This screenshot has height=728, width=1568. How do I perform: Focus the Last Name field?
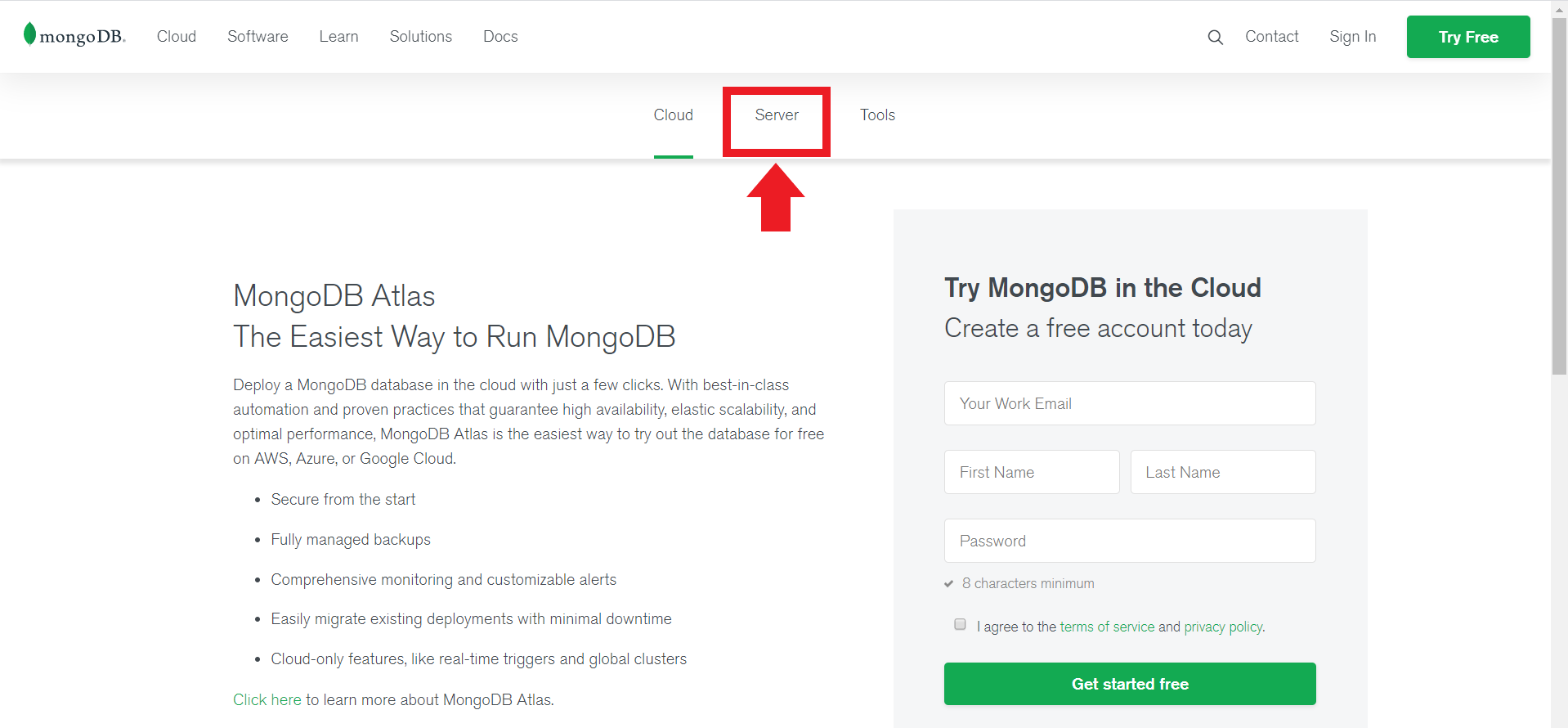(x=1223, y=472)
